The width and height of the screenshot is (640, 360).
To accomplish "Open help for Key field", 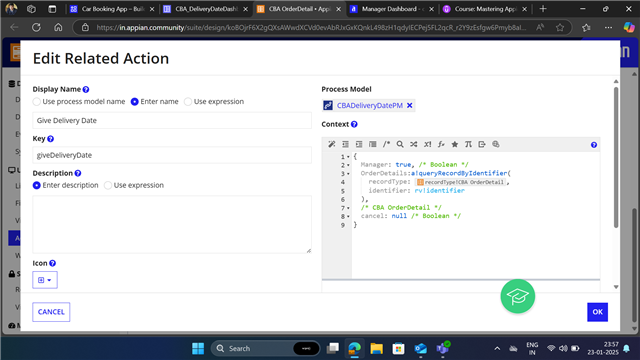I will pos(51,139).
